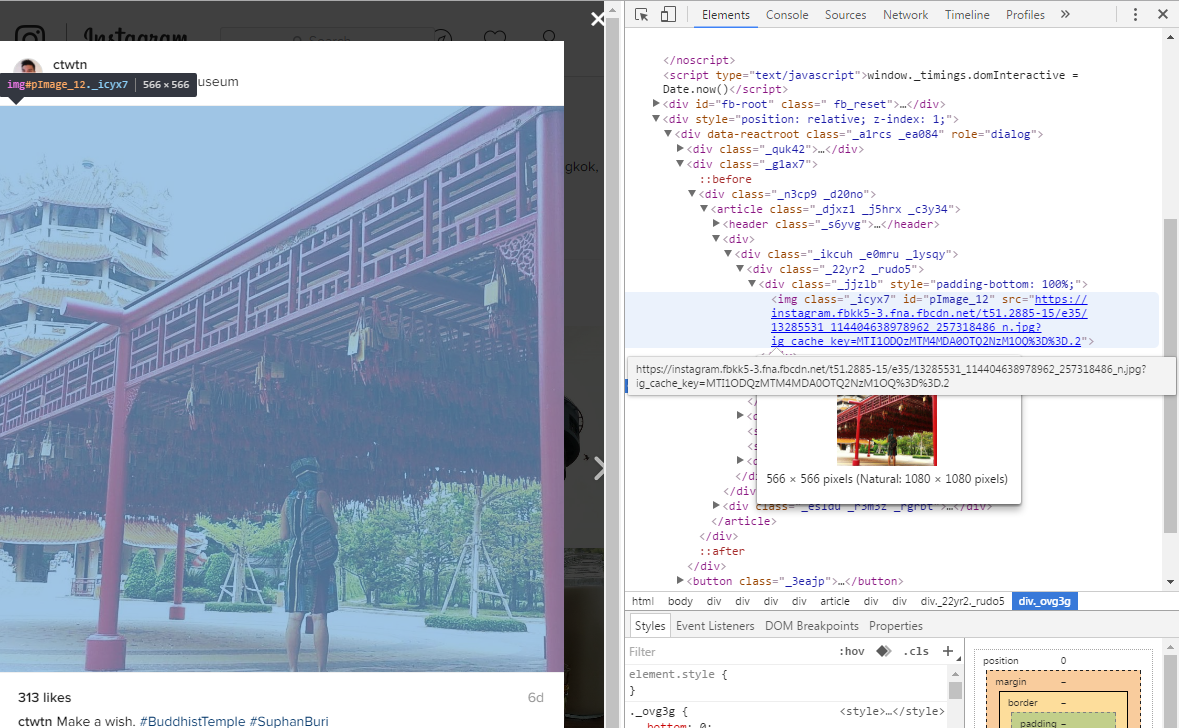Select the Event Listeners sidebar tab
The image size is (1179, 728).
[715, 626]
